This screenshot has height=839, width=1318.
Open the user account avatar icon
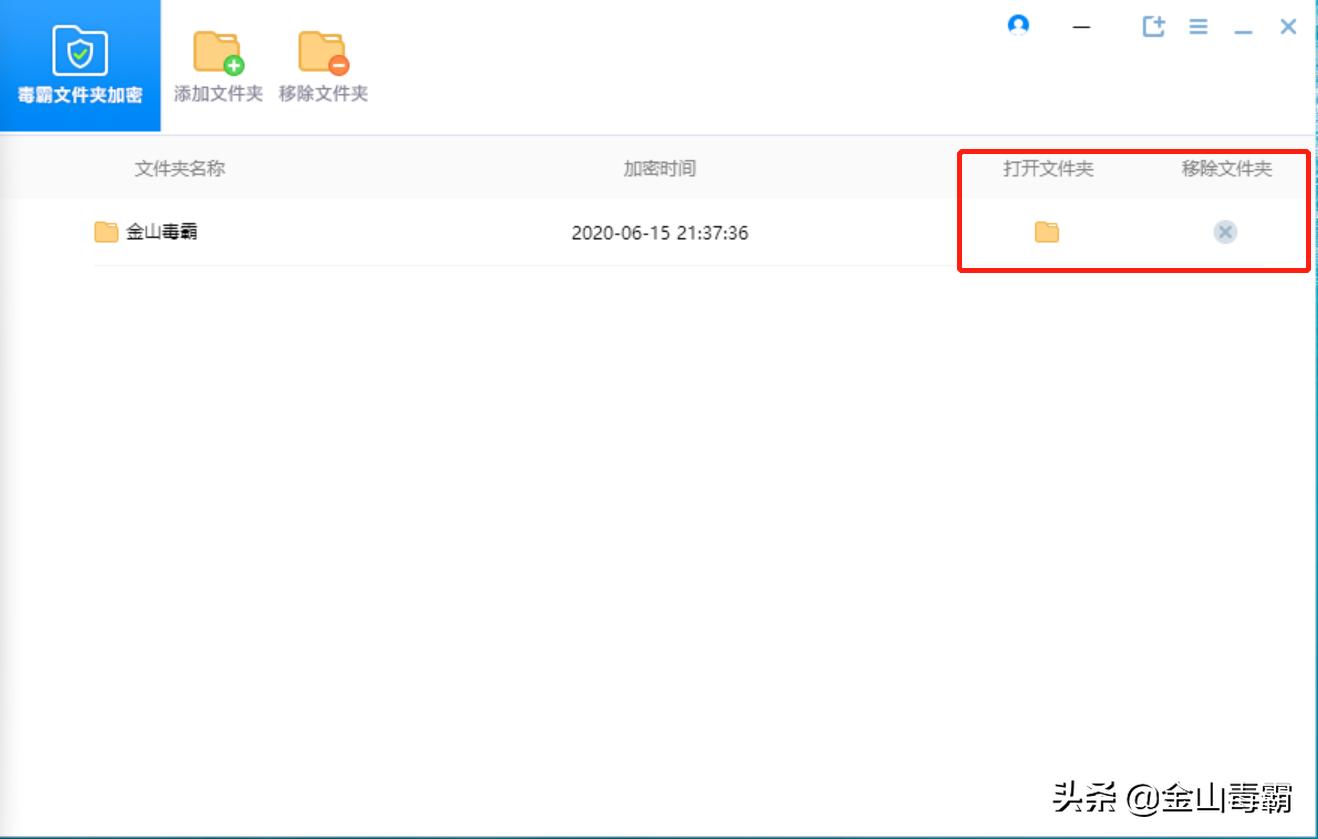1019,26
